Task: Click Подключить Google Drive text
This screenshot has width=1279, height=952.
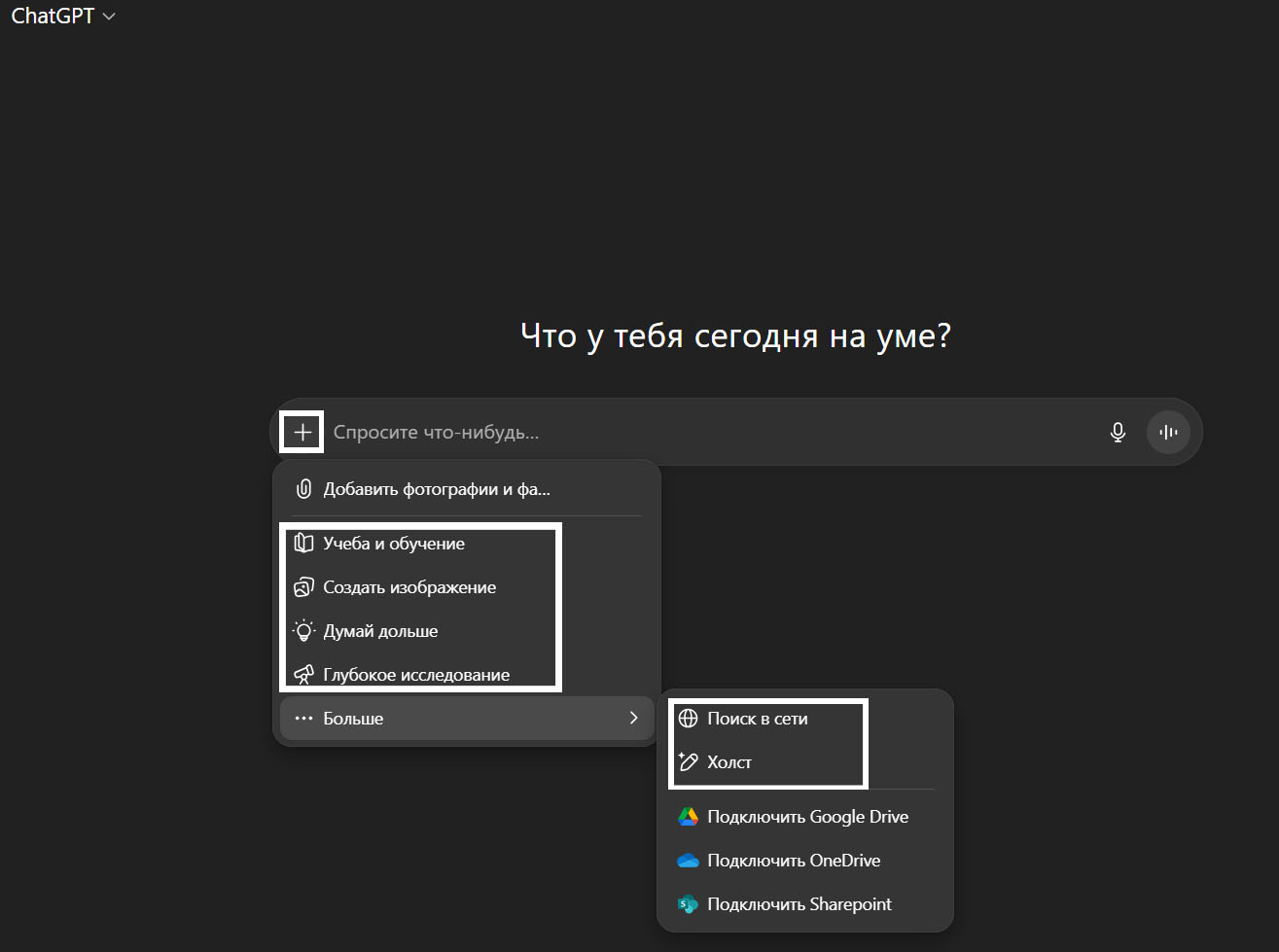Action: point(807,817)
